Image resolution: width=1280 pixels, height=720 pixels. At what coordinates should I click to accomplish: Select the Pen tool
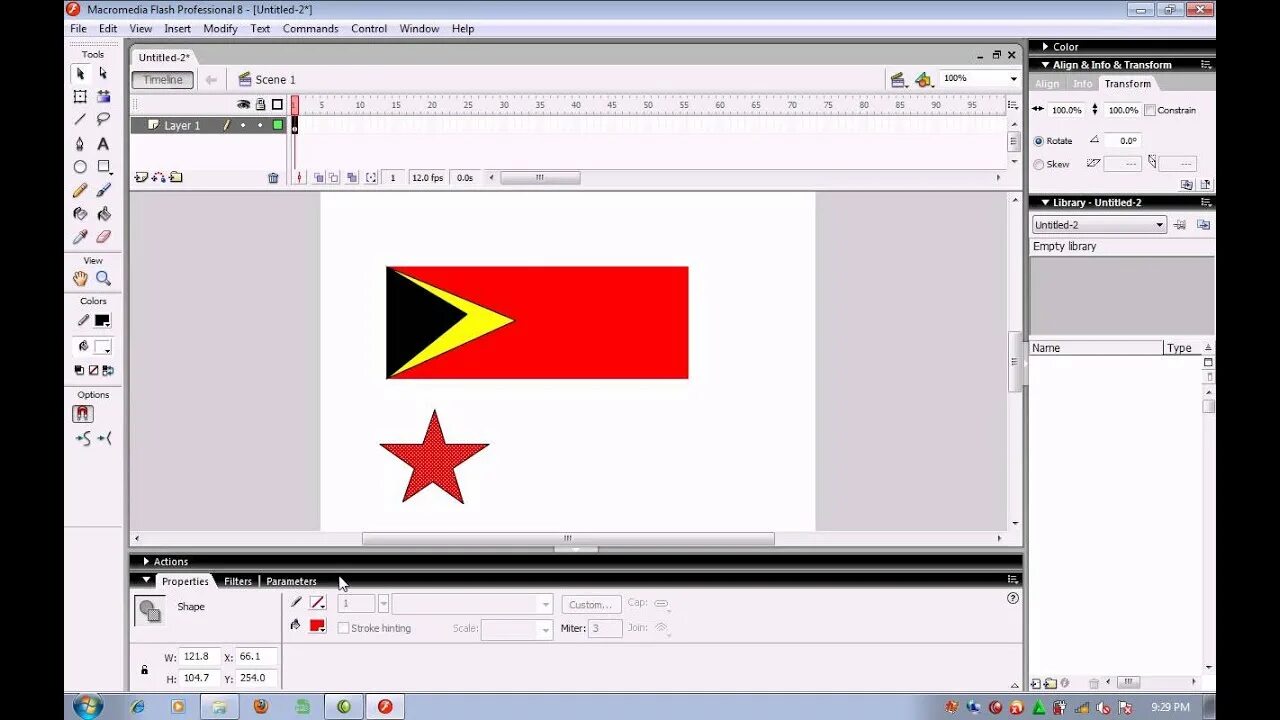click(x=80, y=143)
